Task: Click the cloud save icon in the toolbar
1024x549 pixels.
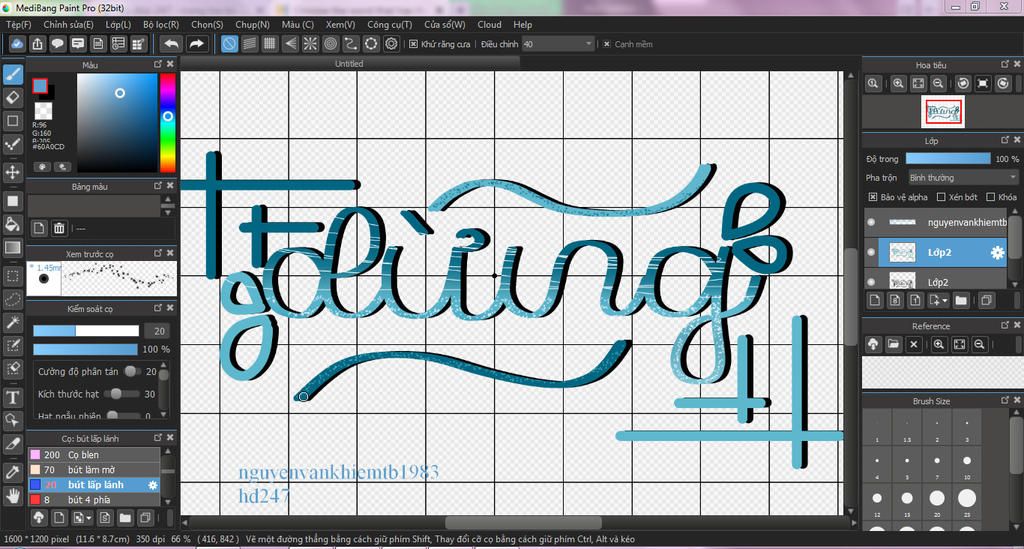Action: 17,44
